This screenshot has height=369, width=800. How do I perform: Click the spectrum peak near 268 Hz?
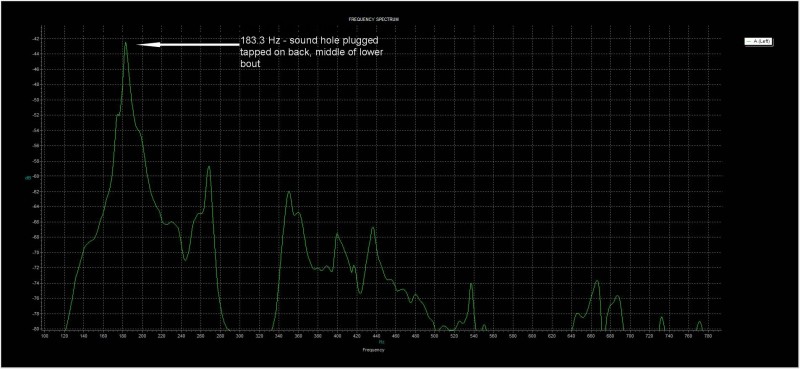(209, 167)
